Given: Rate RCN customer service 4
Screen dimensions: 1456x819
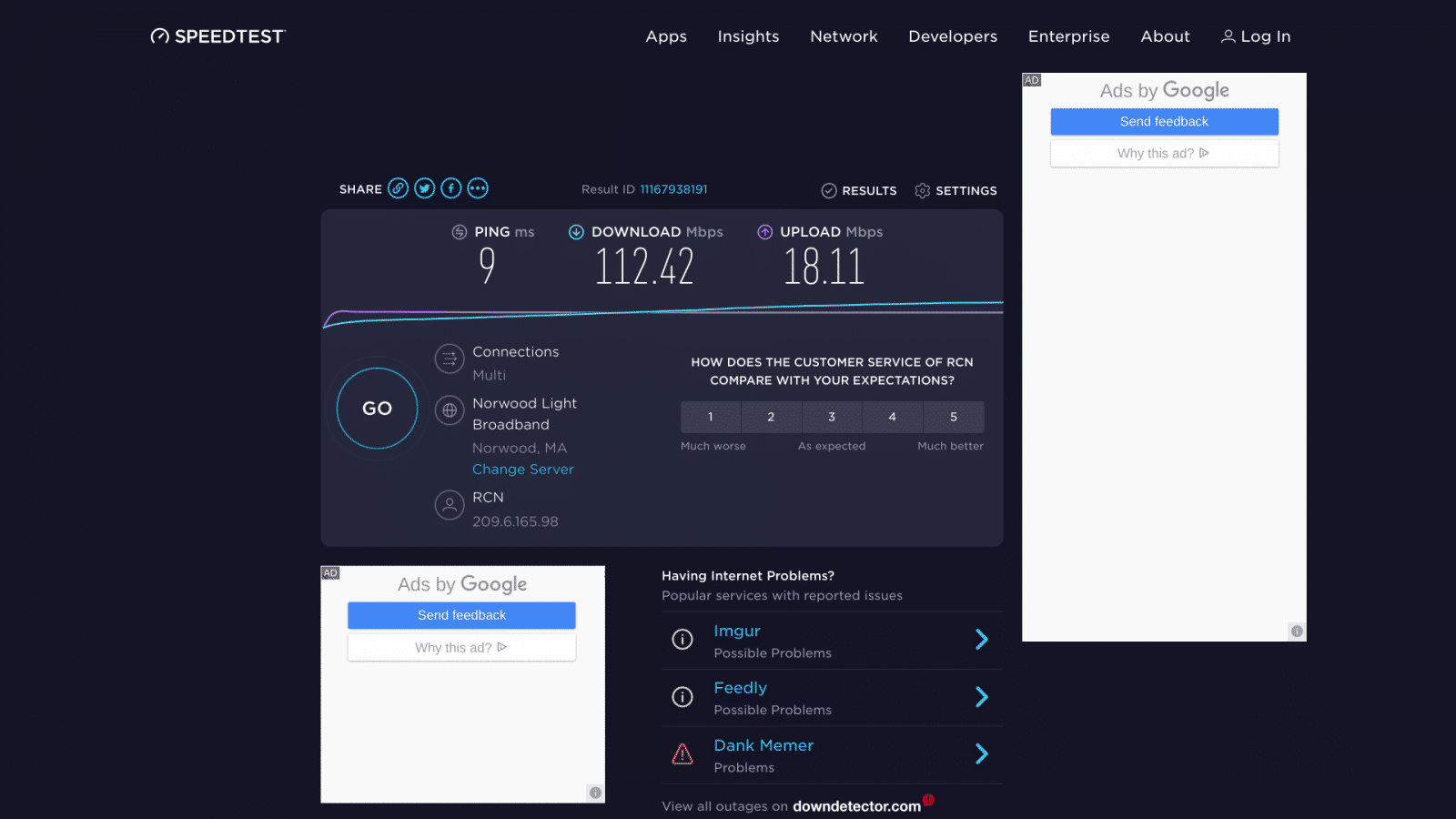Looking at the screenshot, I should [x=893, y=417].
